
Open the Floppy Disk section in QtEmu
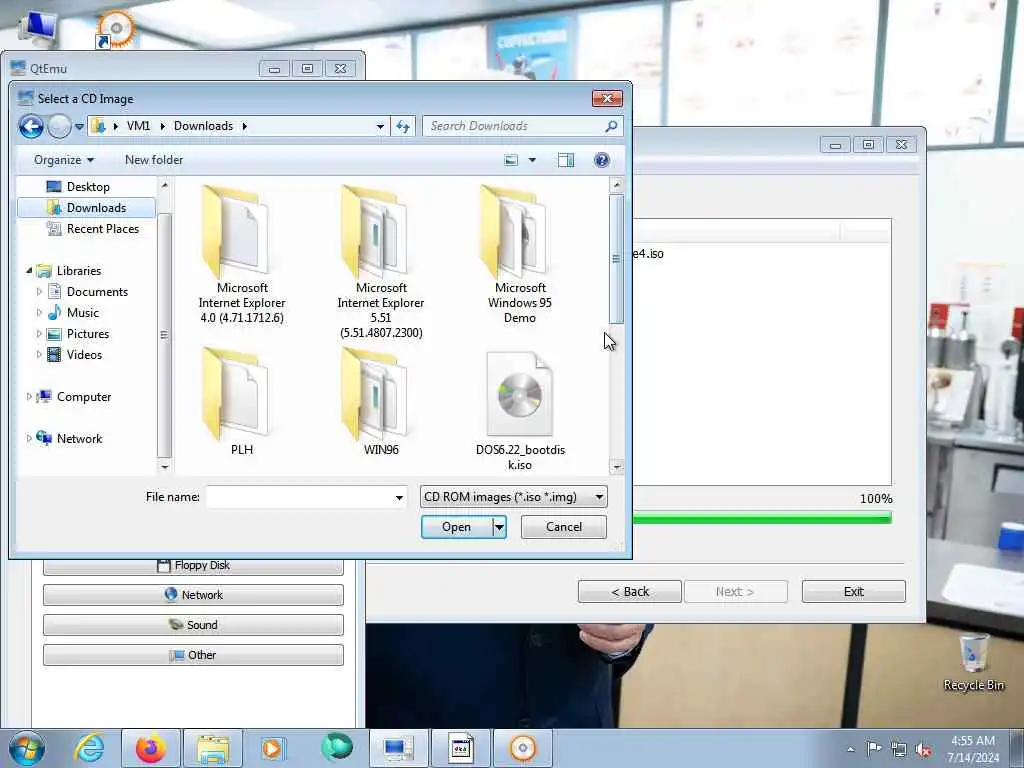tap(193, 566)
